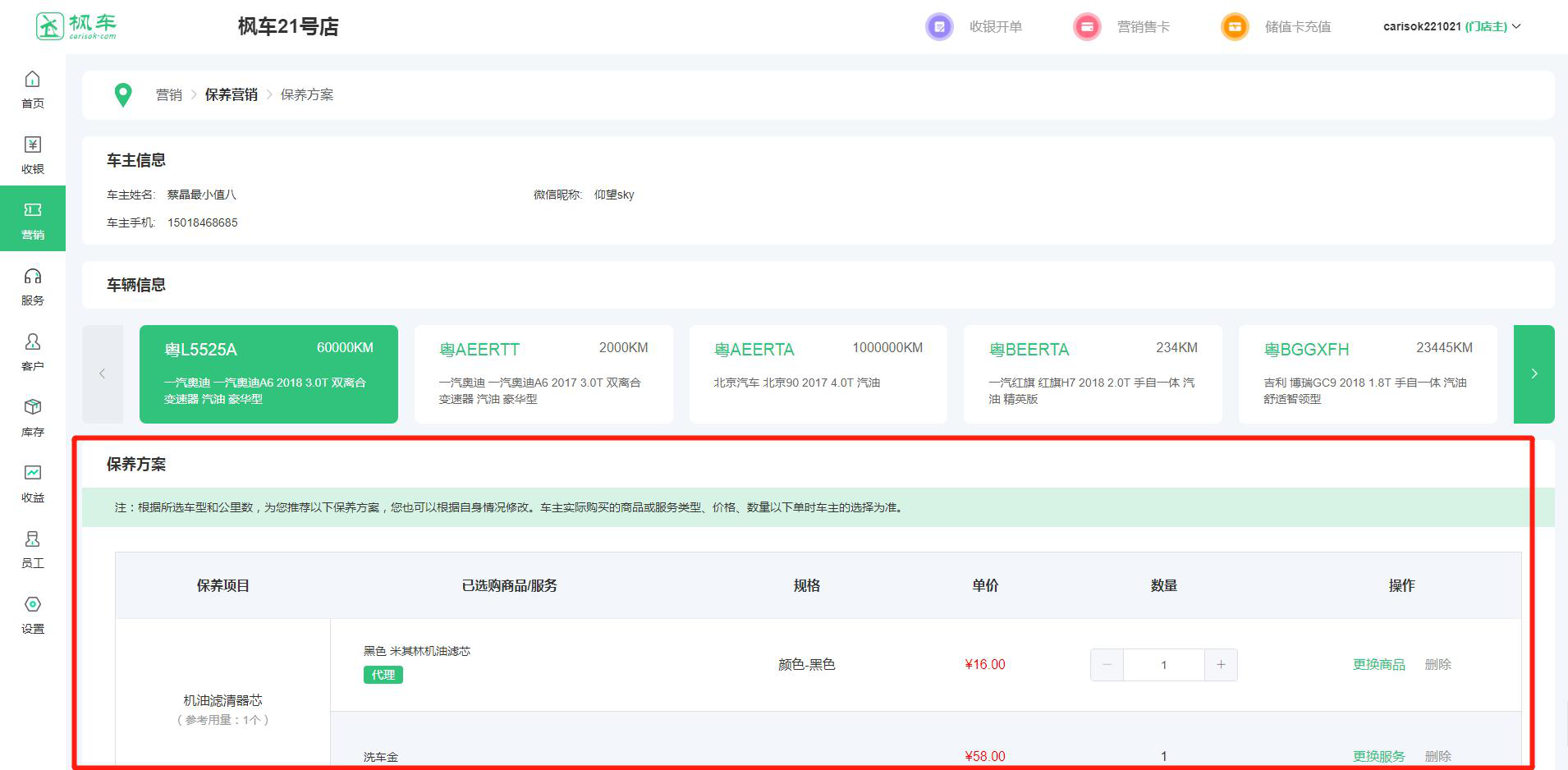Open the 收益 revenue chart icon

(x=33, y=473)
